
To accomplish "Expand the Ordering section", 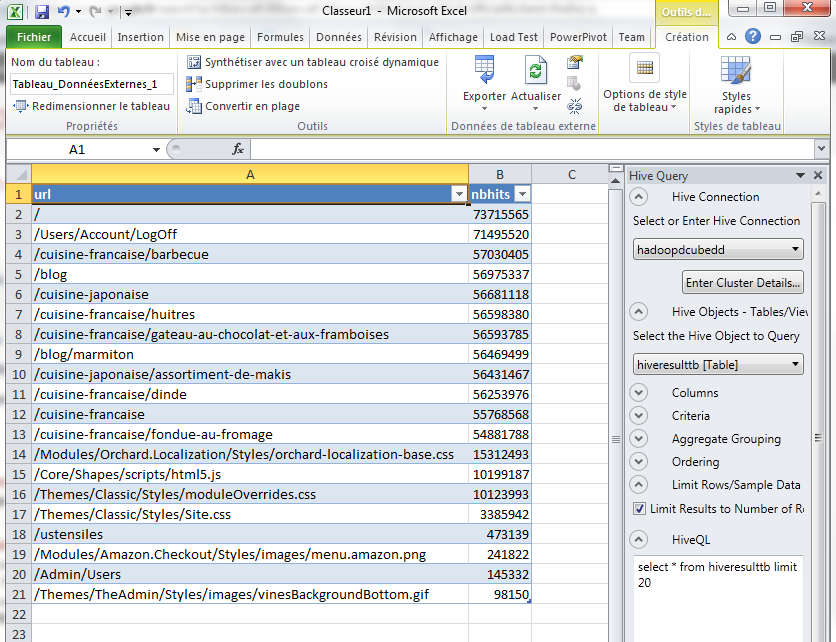I will [639, 461].
